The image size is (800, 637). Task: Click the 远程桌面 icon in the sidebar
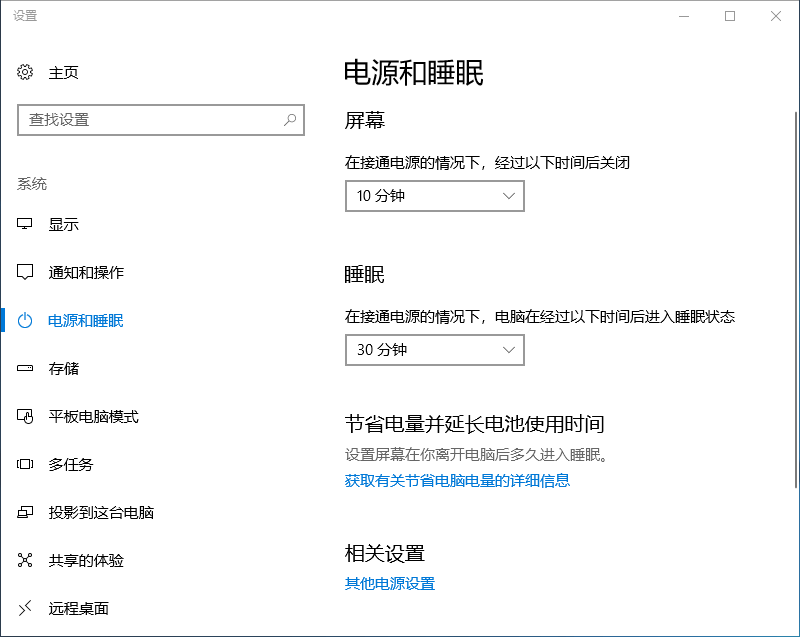[x=26, y=608]
